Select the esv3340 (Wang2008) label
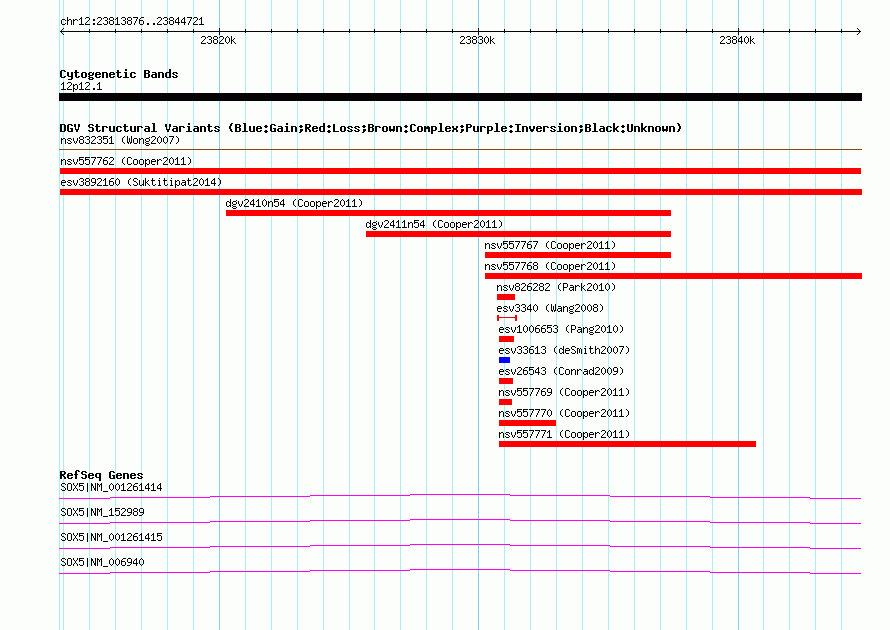 [x=550, y=308]
